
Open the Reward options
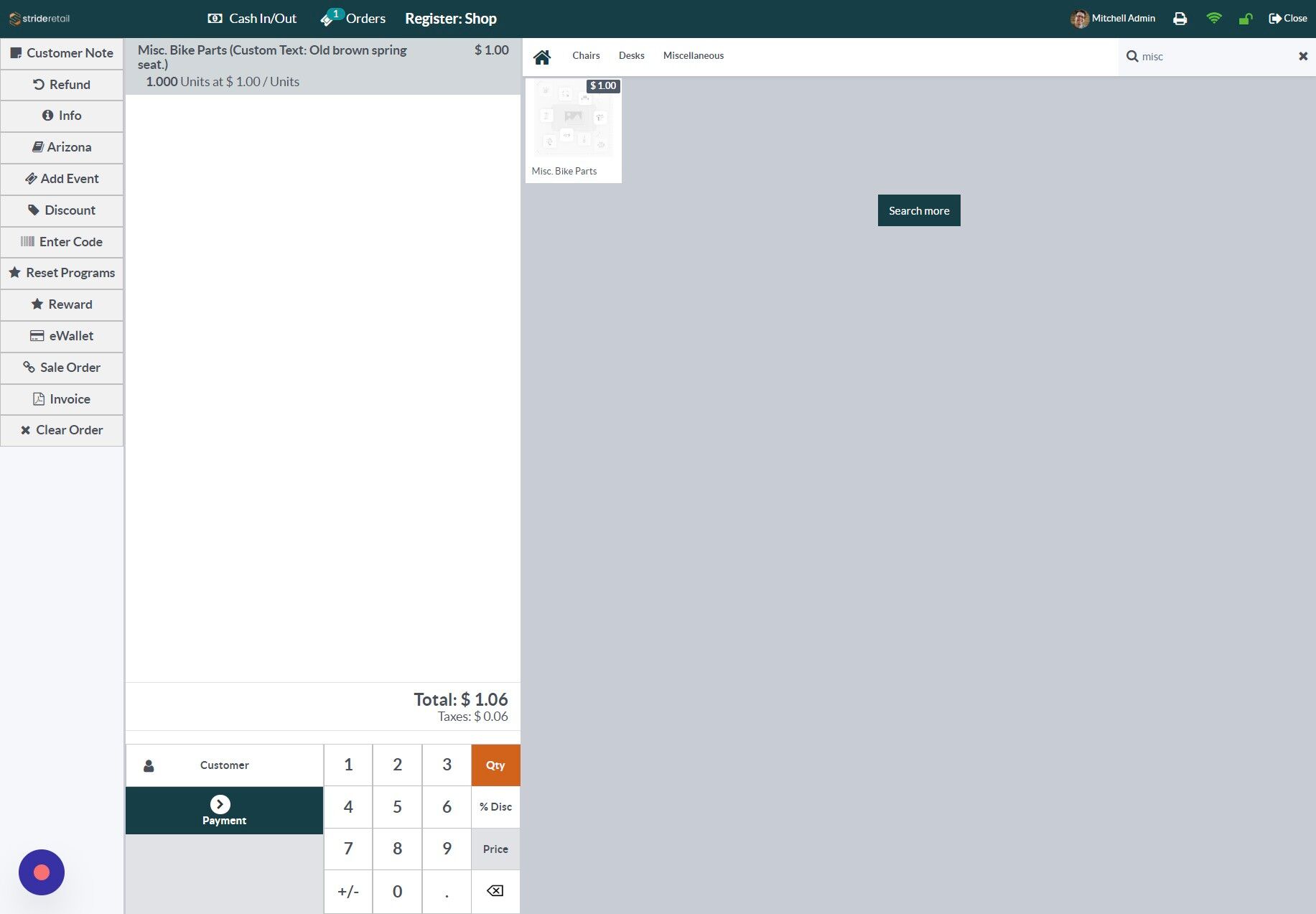62,304
